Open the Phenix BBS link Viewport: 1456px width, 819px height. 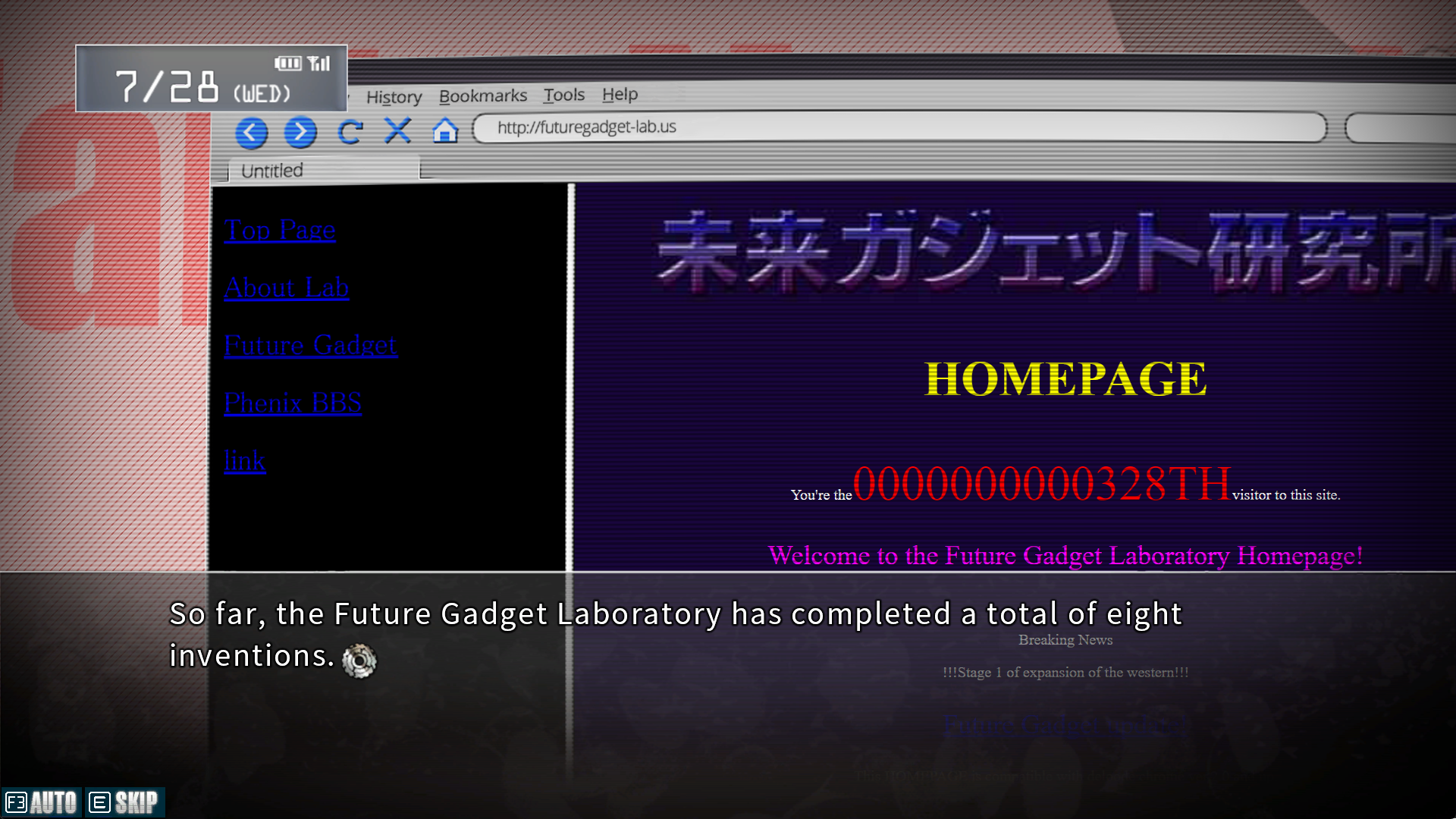(x=293, y=403)
